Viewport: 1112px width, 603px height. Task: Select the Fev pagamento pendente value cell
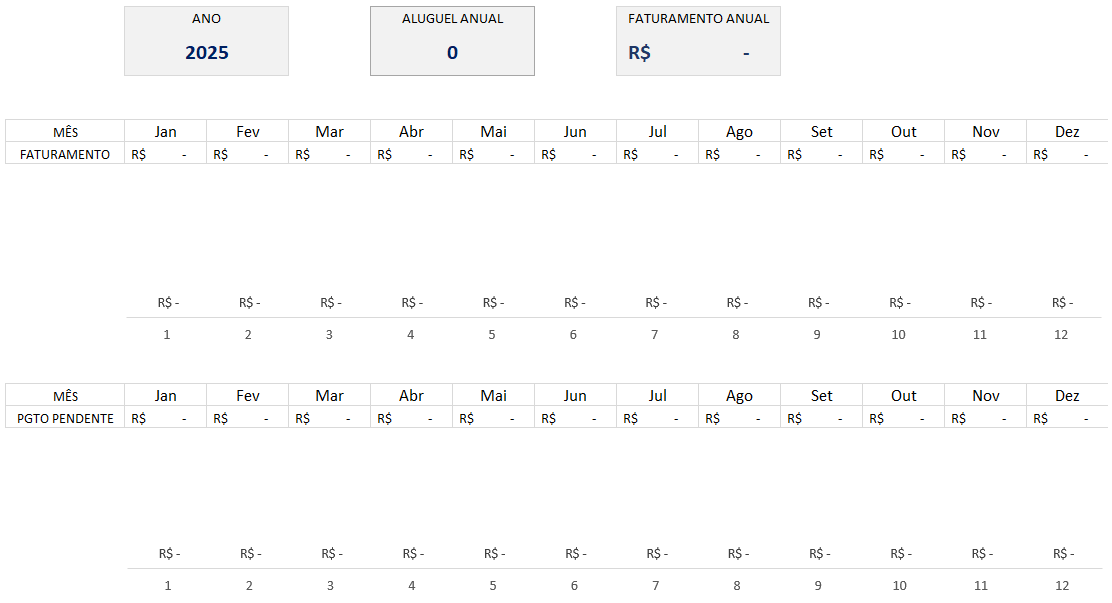(x=247, y=418)
